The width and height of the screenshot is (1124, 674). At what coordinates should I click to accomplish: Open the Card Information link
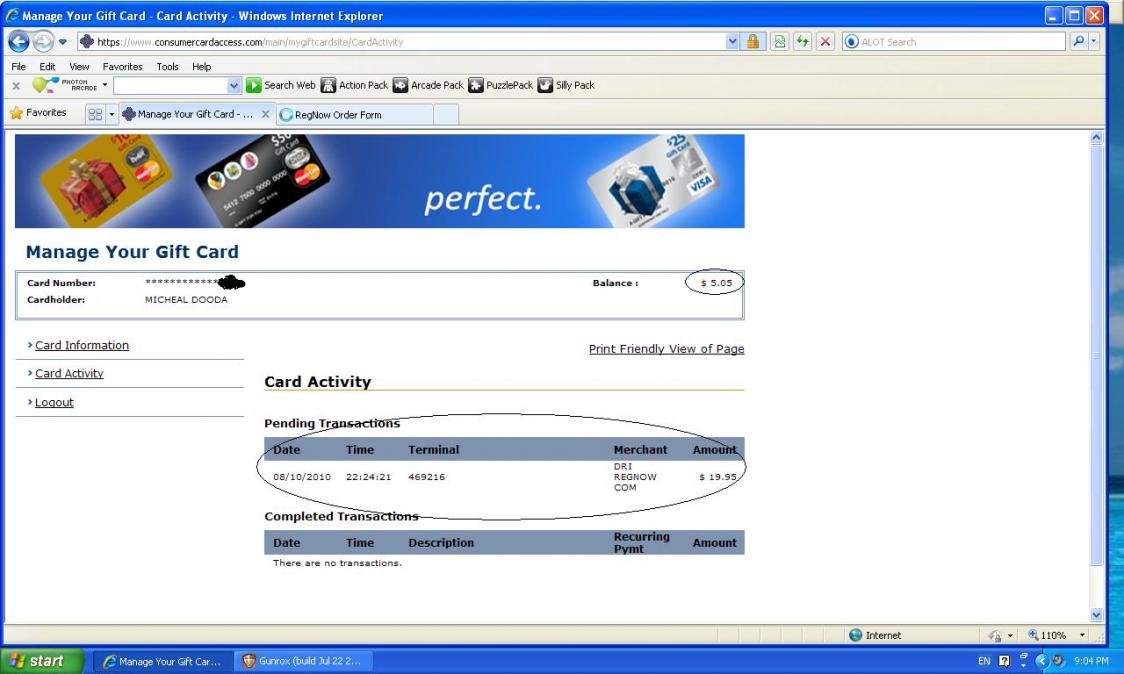[x=82, y=346]
